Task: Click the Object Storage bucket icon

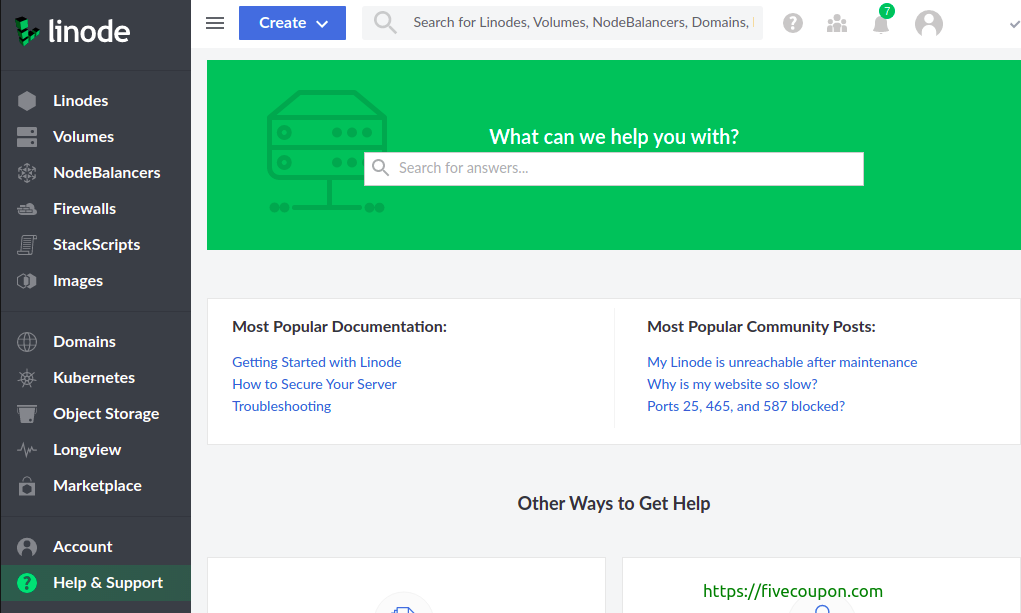Action: (27, 414)
